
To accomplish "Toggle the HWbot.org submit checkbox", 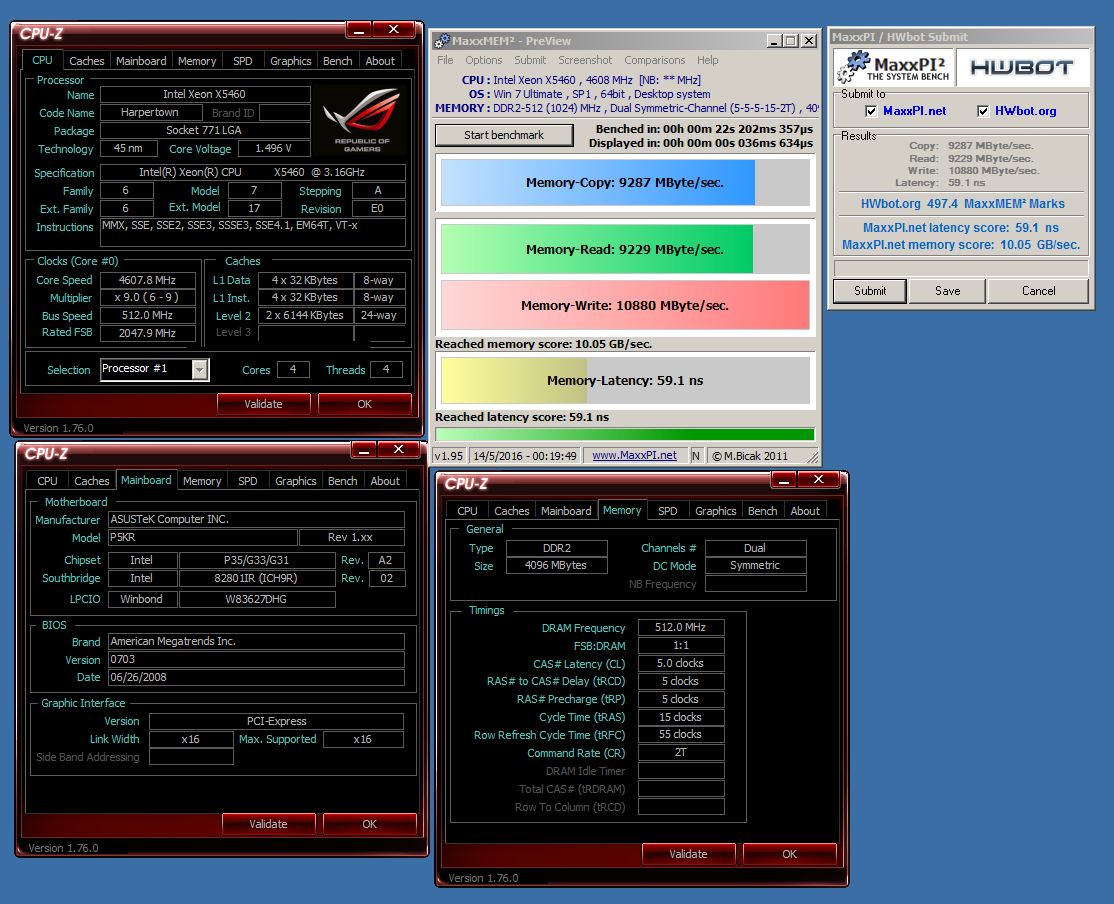I will (x=983, y=111).
